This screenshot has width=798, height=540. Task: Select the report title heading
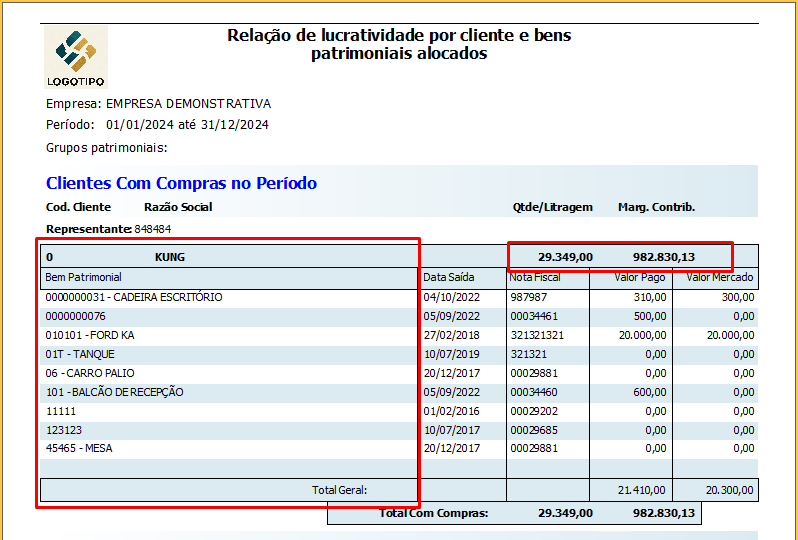pyautogui.click(x=399, y=44)
